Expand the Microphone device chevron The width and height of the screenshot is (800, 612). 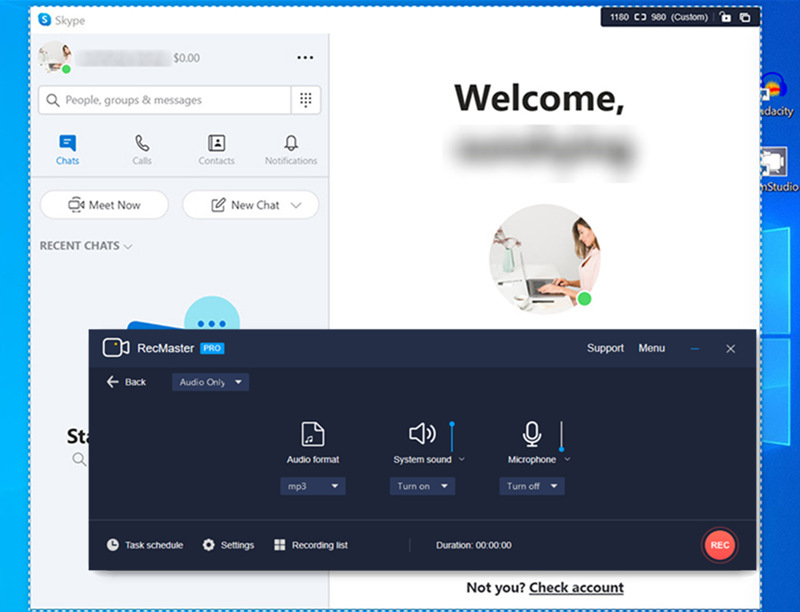(567, 460)
